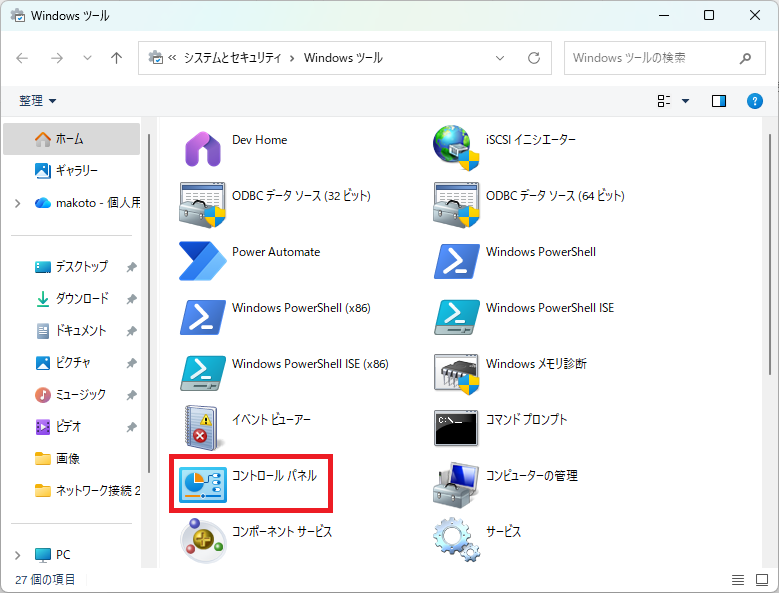Open the イベント ビューアー icon
The height and width of the screenshot is (593, 779).
[203, 428]
